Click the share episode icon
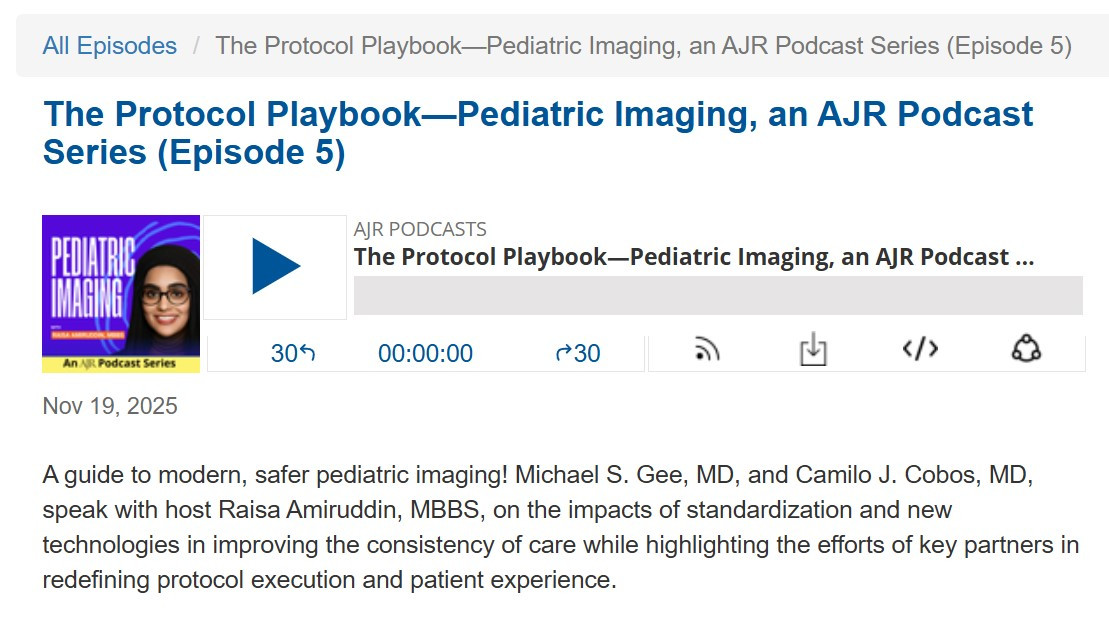This screenshot has width=1109, height=627. point(1026,349)
